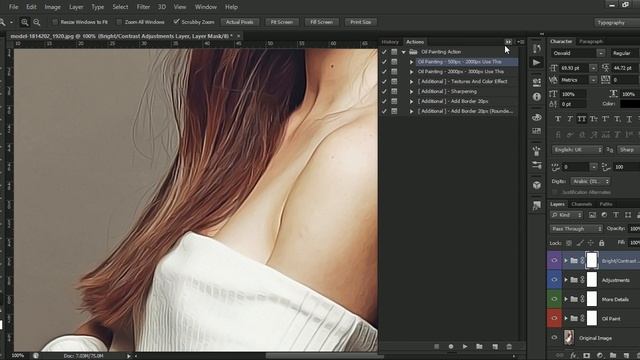Screen dimensions: 640x360
Task: Switch to the Channels tab
Action: pos(582,204)
